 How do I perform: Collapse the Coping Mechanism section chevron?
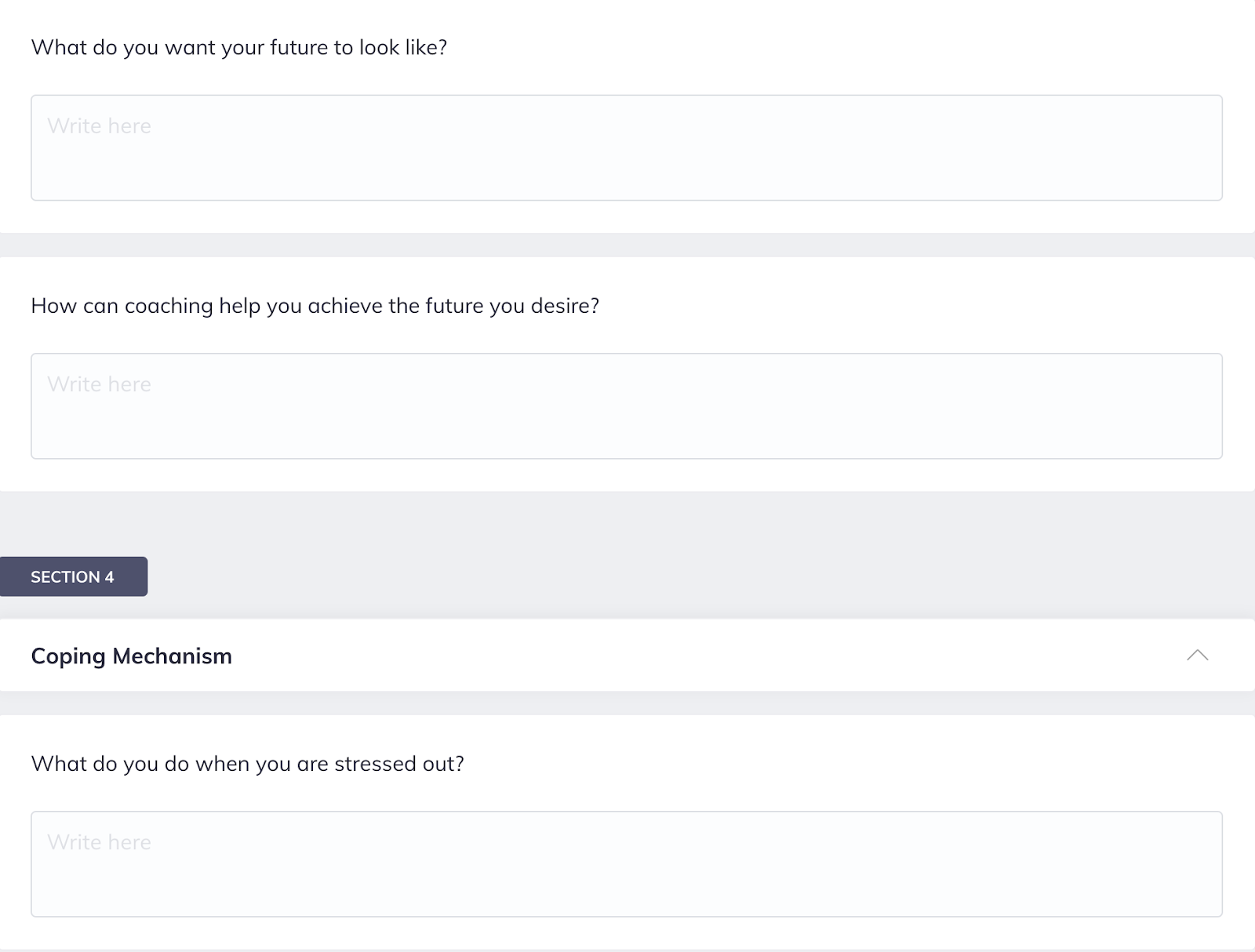tap(1197, 656)
